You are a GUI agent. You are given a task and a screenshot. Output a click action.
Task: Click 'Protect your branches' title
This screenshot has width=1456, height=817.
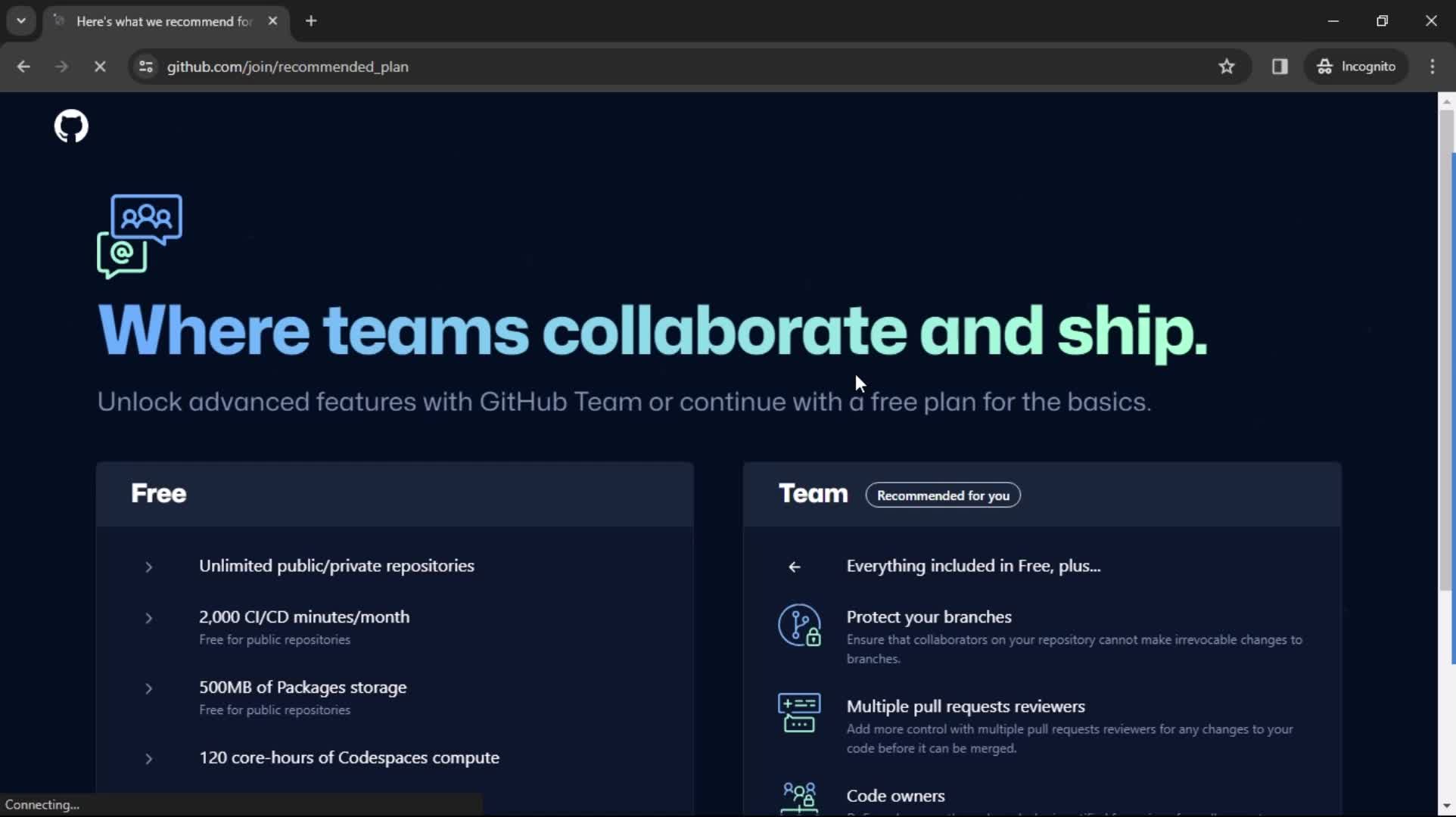click(x=929, y=617)
